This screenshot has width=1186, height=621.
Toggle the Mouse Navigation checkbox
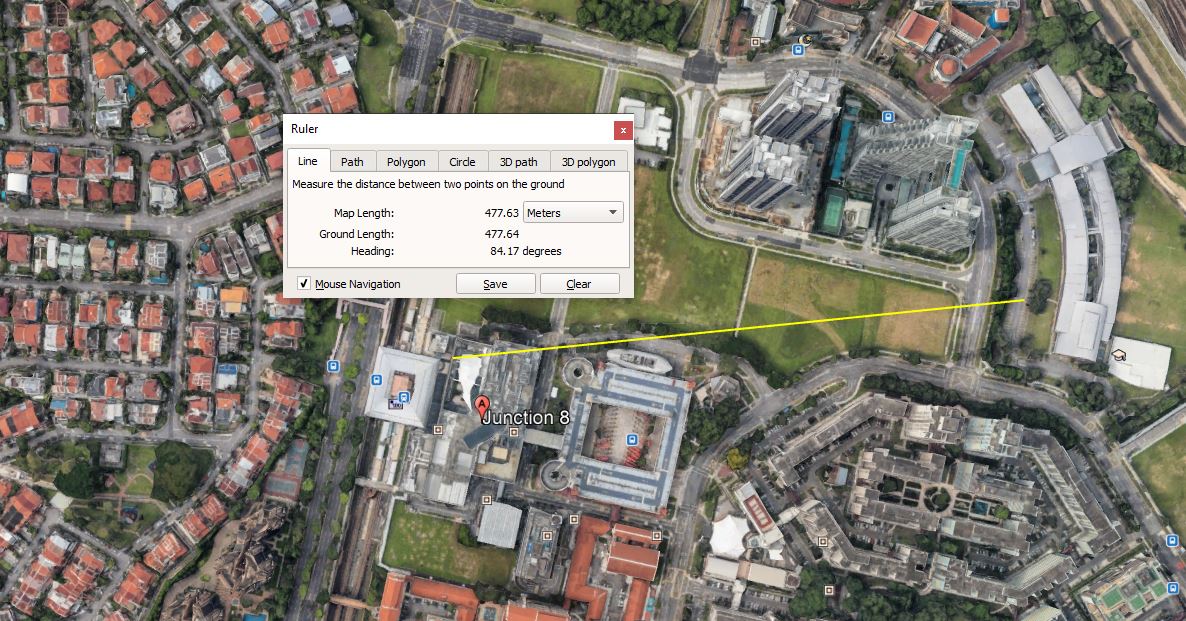tap(303, 284)
